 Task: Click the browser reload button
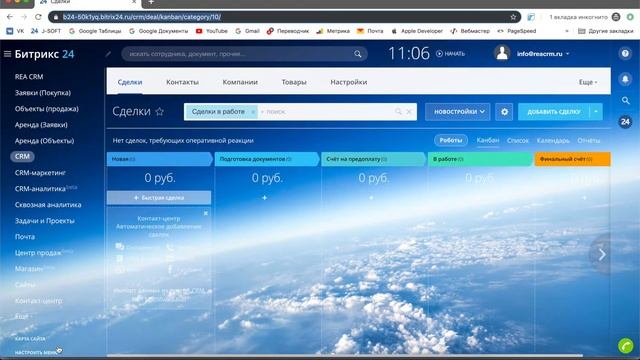(x=38, y=17)
